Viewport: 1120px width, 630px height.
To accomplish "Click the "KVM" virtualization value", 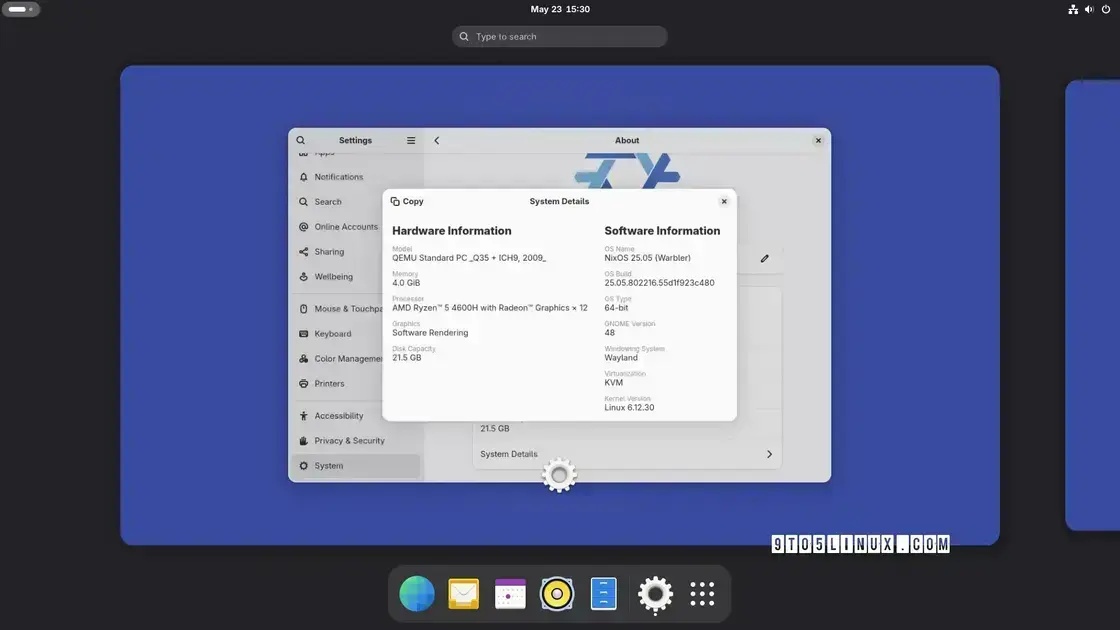I will coord(614,383).
